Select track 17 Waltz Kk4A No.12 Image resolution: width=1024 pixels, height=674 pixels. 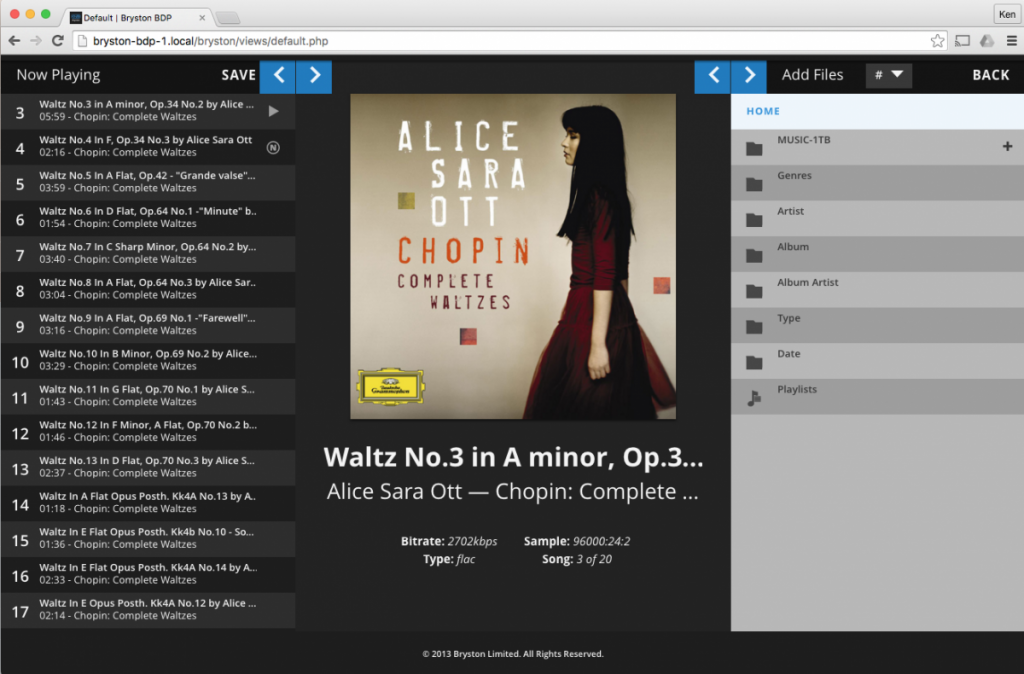148,610
